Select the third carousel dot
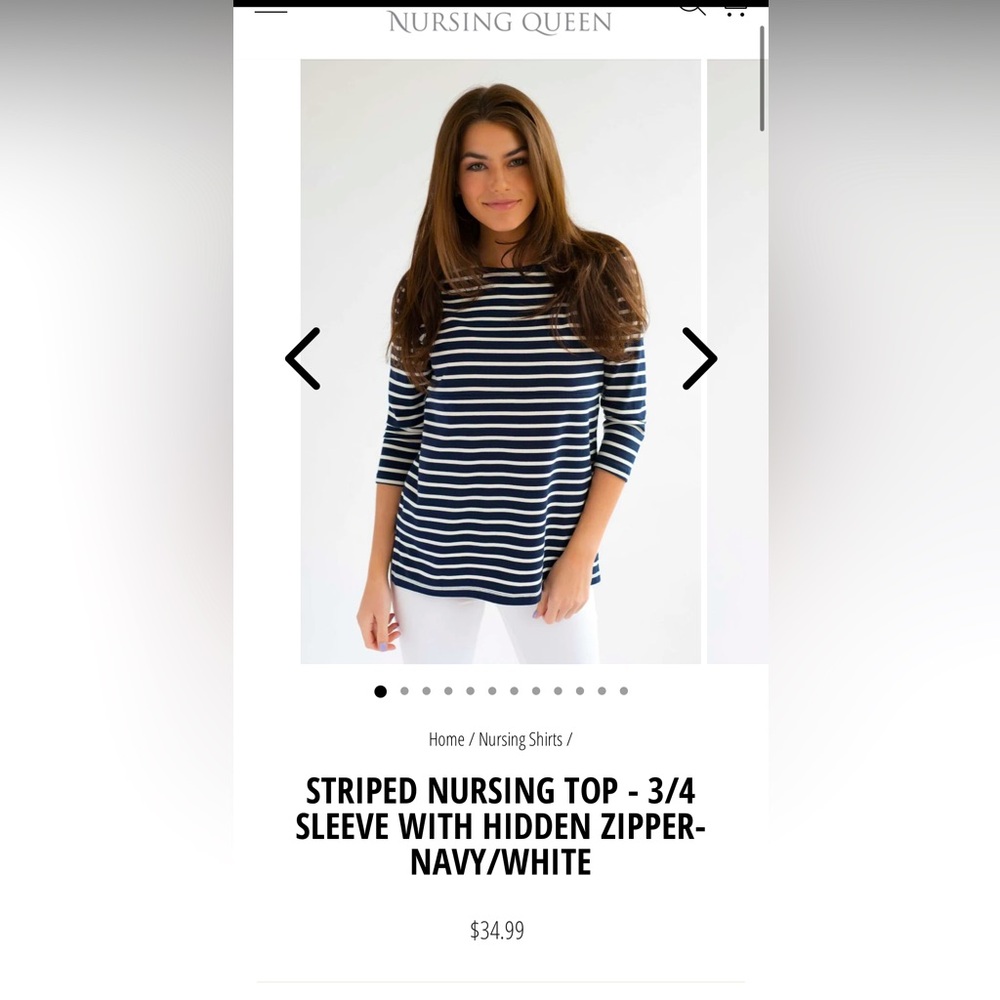This screenshot has height=1000, width=1000. pyautogui.click(x=426, y=691)
